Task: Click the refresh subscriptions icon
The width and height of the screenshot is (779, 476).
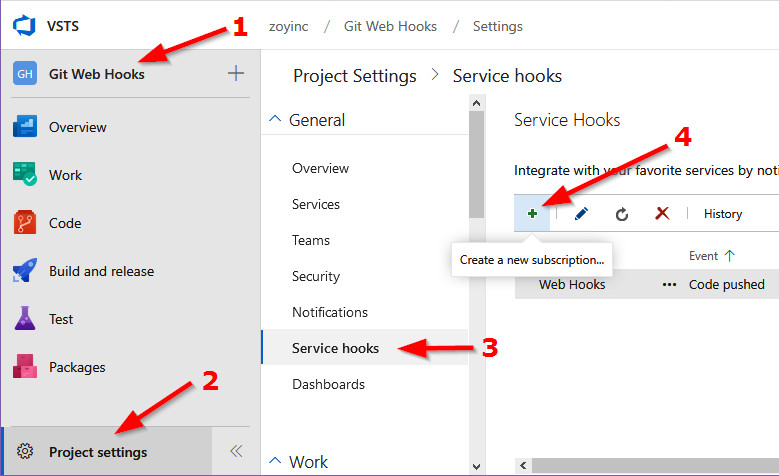Action: 622,214
